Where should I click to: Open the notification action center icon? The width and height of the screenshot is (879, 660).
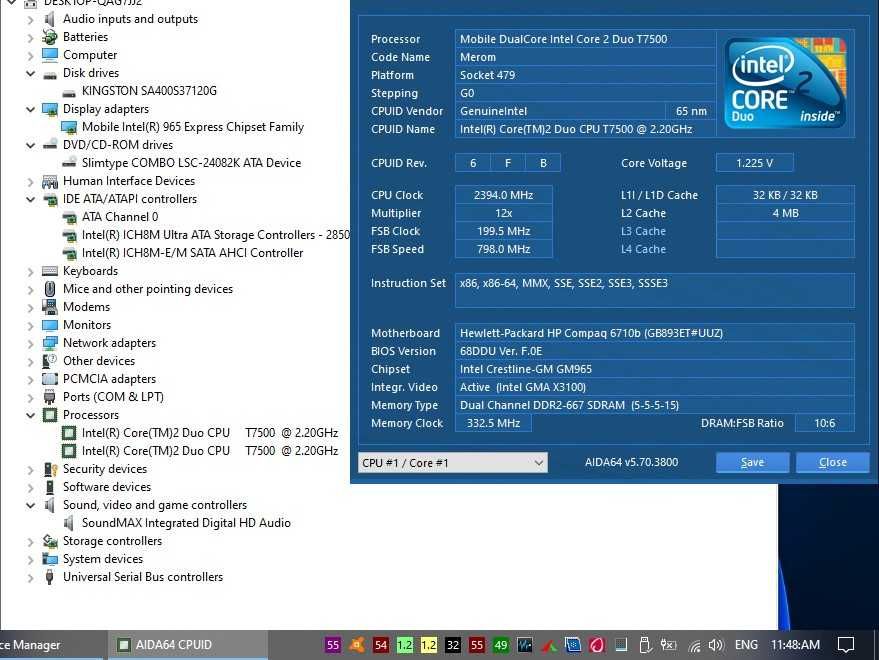(845, 645)
